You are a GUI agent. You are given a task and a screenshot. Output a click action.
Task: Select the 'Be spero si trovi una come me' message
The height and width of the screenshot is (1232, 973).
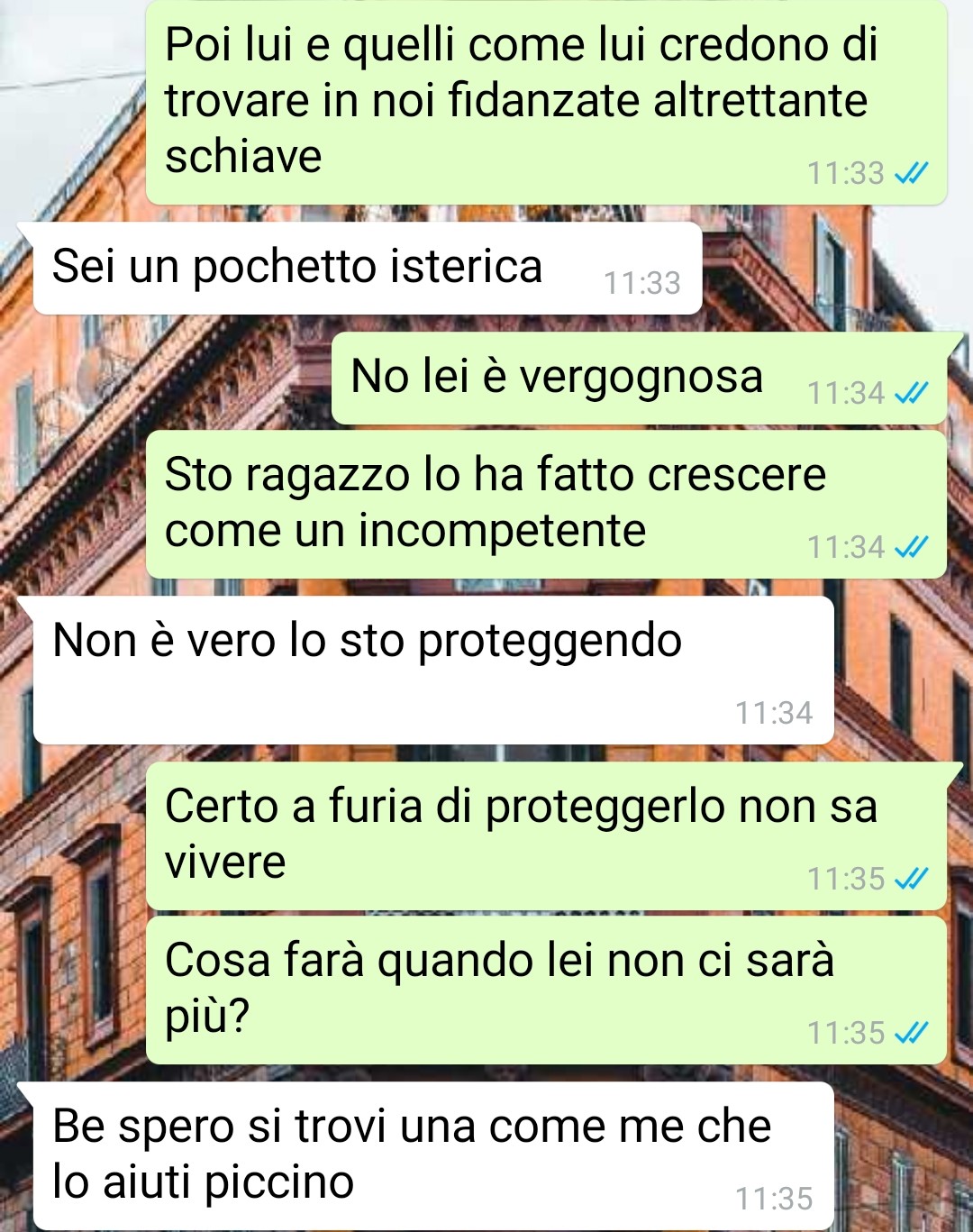[x=433, y=1156]
